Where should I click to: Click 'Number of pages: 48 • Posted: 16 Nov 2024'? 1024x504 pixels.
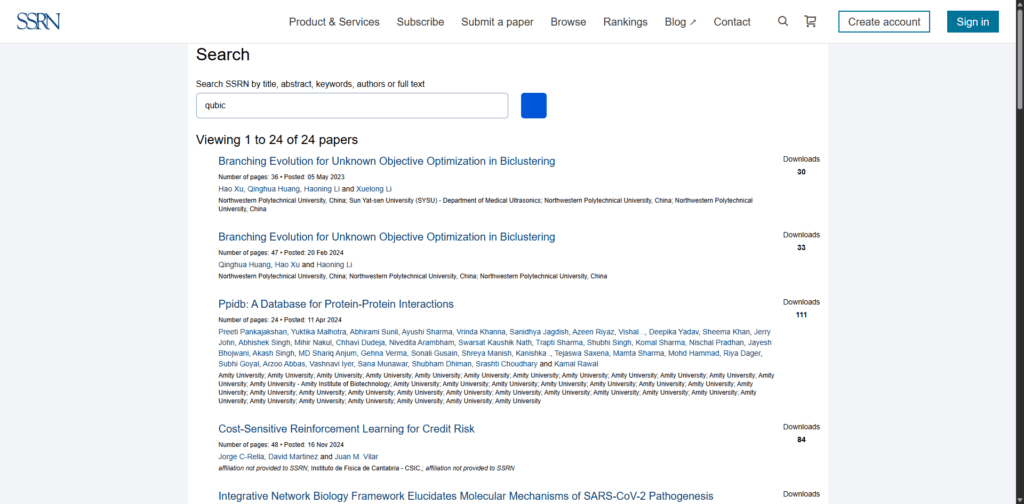click(x=281, y=445)
